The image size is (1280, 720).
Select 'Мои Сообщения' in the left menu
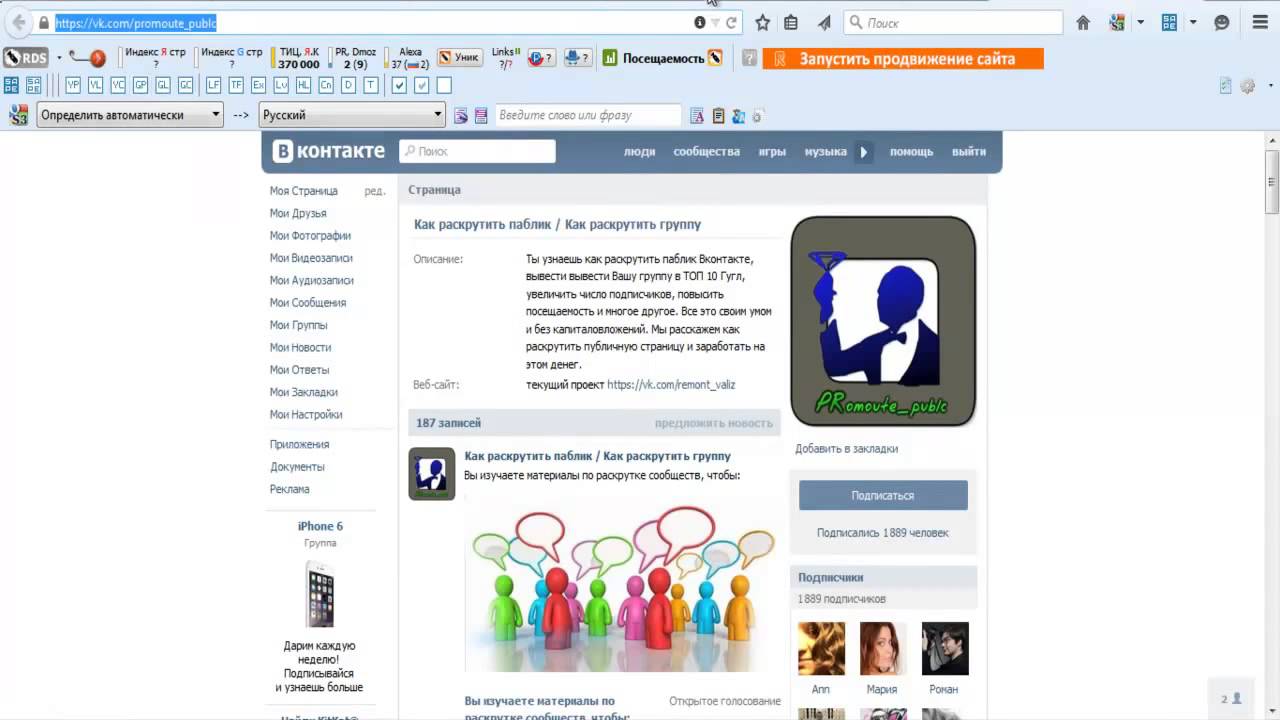coord(307,303)
